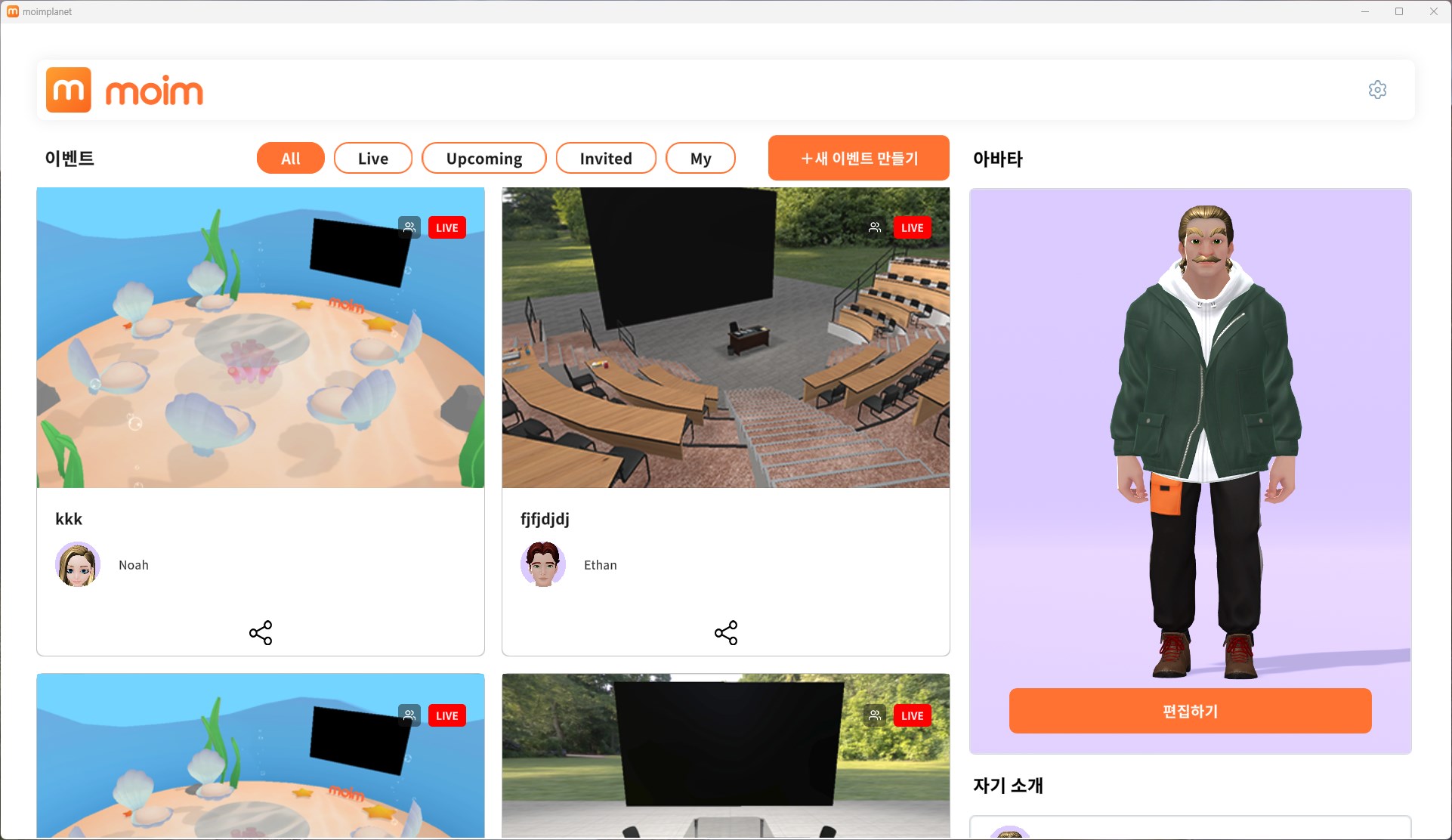This screenshot has width=1452, height=840.
Task: Click Noah's profile avatar
Action: tap(78, 564)
